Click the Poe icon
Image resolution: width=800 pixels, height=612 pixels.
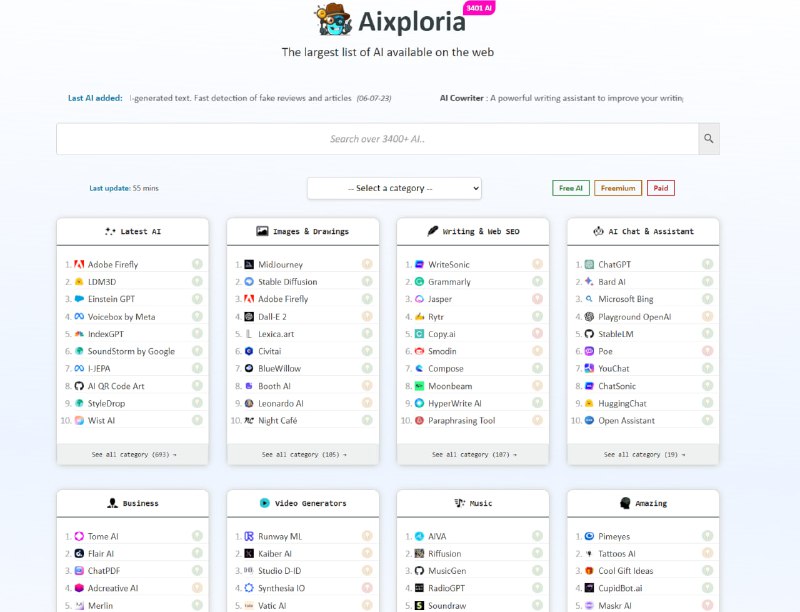[x=589, y=351]
